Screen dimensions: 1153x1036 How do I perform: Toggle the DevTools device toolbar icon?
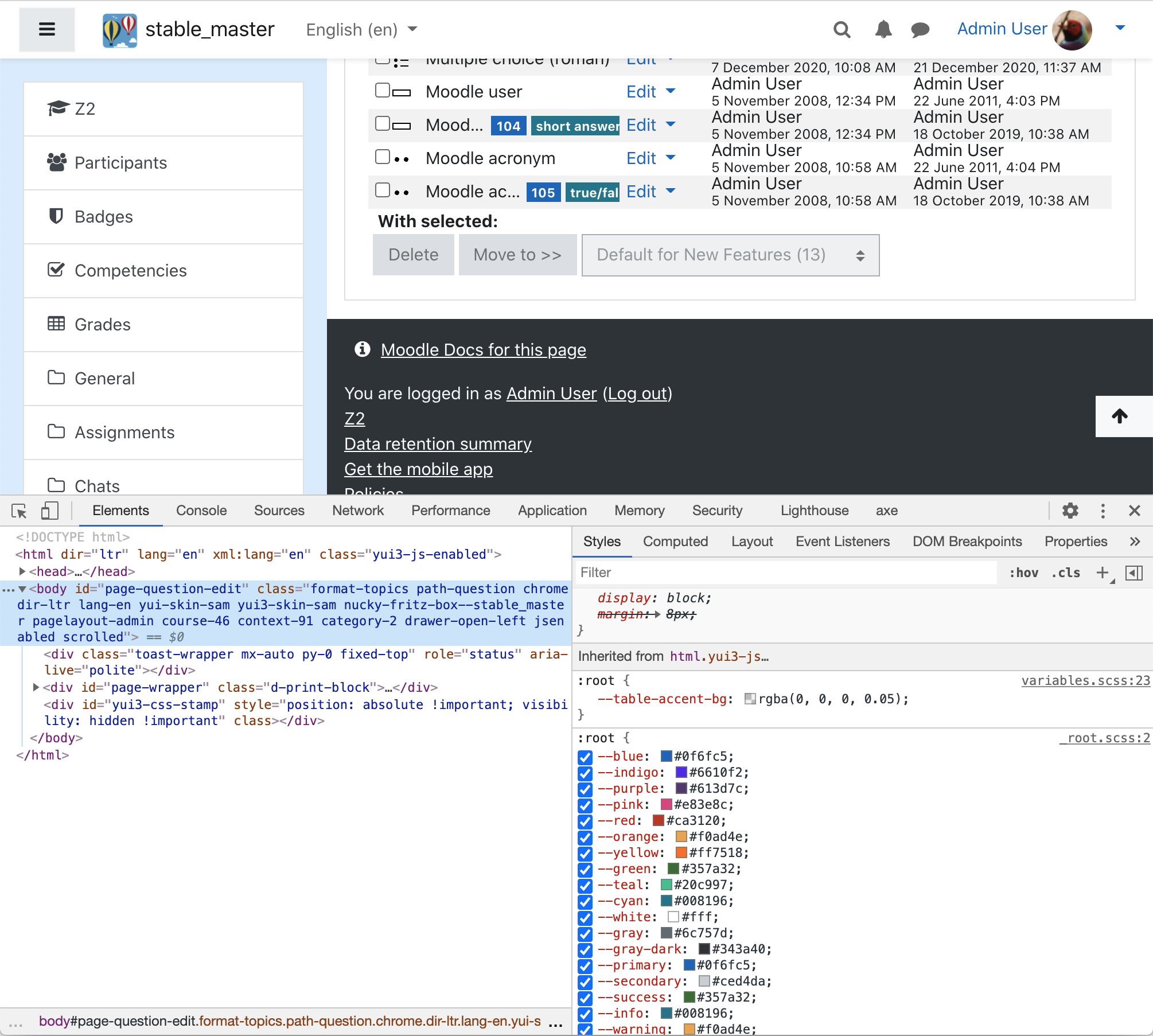pyautogui.click(x=50, y=511)
